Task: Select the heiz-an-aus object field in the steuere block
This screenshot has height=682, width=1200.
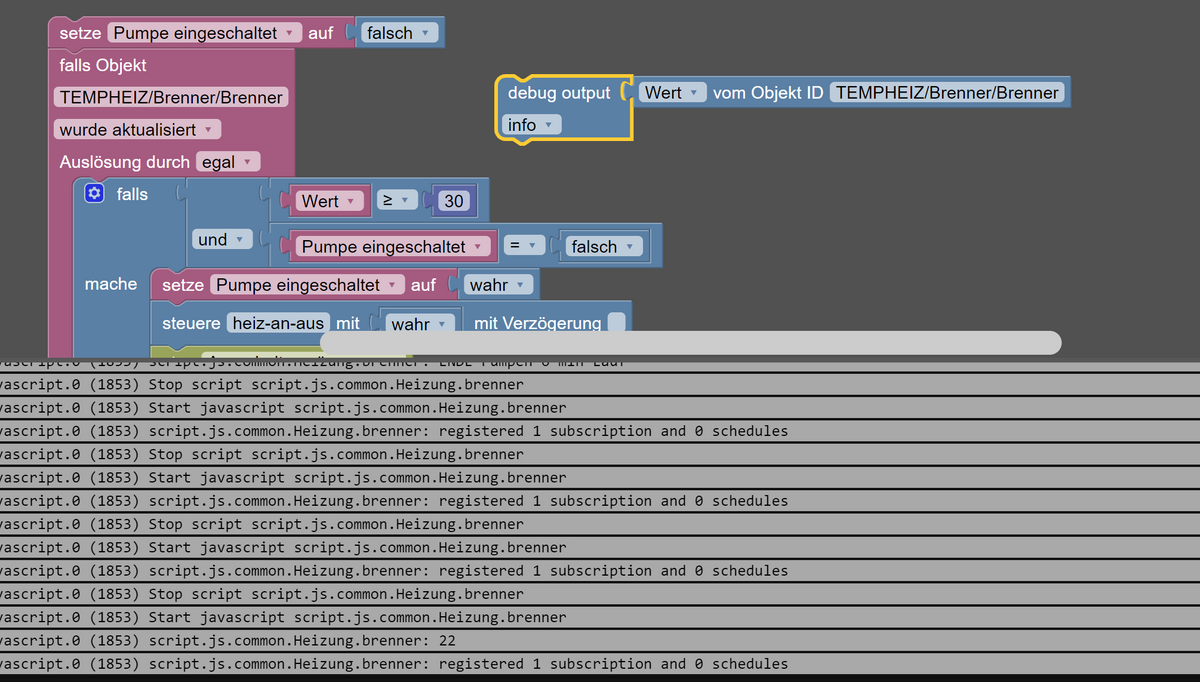Action: pos(278,323)
